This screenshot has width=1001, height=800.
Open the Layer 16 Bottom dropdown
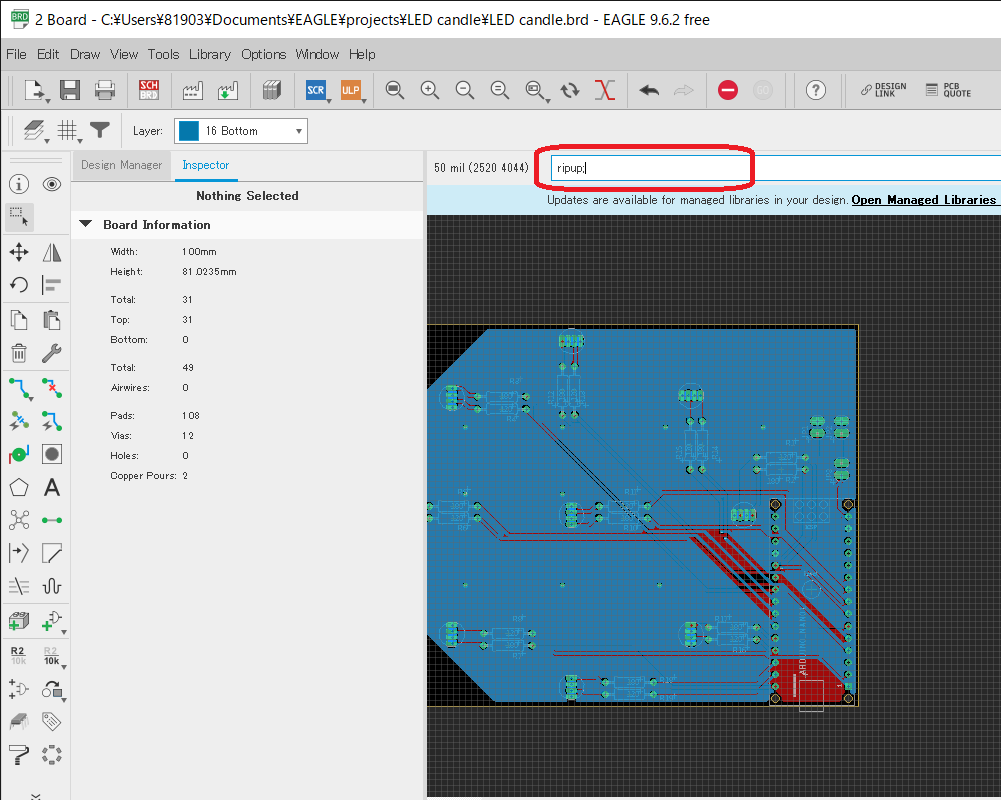pos(241,131)
